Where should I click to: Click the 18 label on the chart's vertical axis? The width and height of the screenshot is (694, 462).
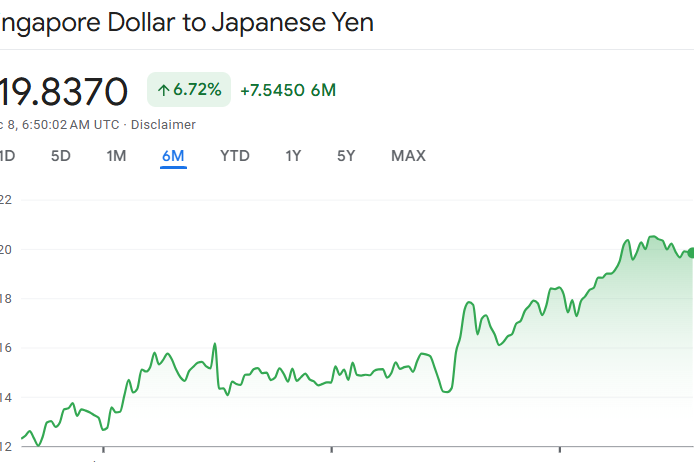click(5, 298)
